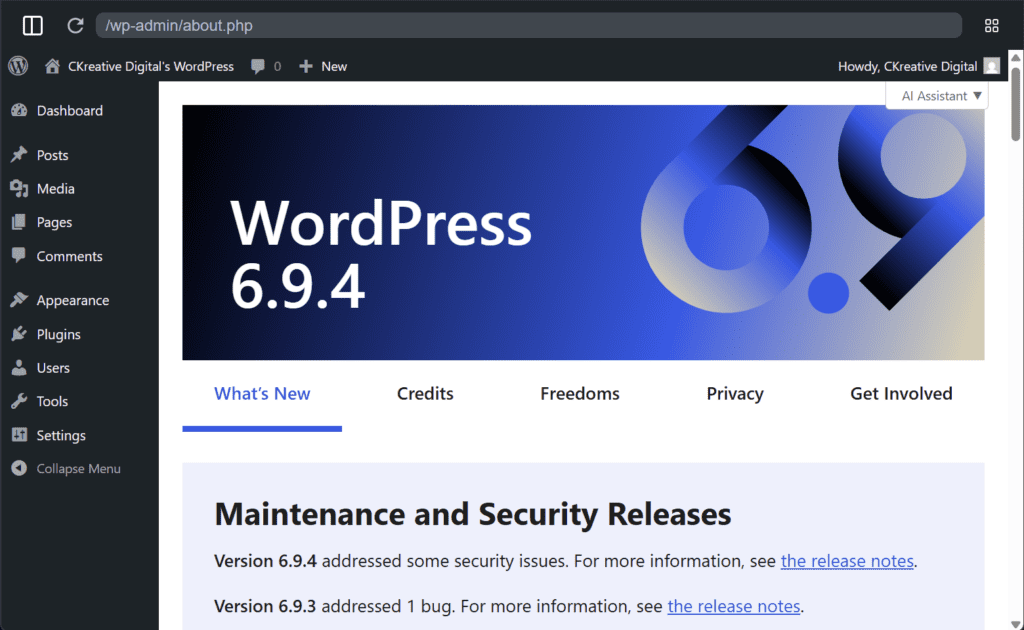The image size is (1024, 630).
Task: Open the release notes for version 6.9.4
Action: (846, 561)
